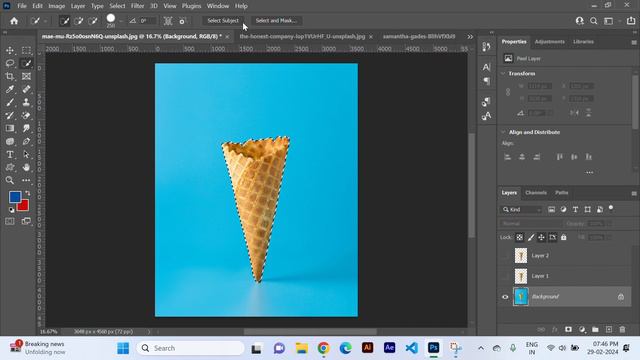The image size is (640, 360).
Task: Enable Subtract from selection mode
Action: tap(93, 21)
